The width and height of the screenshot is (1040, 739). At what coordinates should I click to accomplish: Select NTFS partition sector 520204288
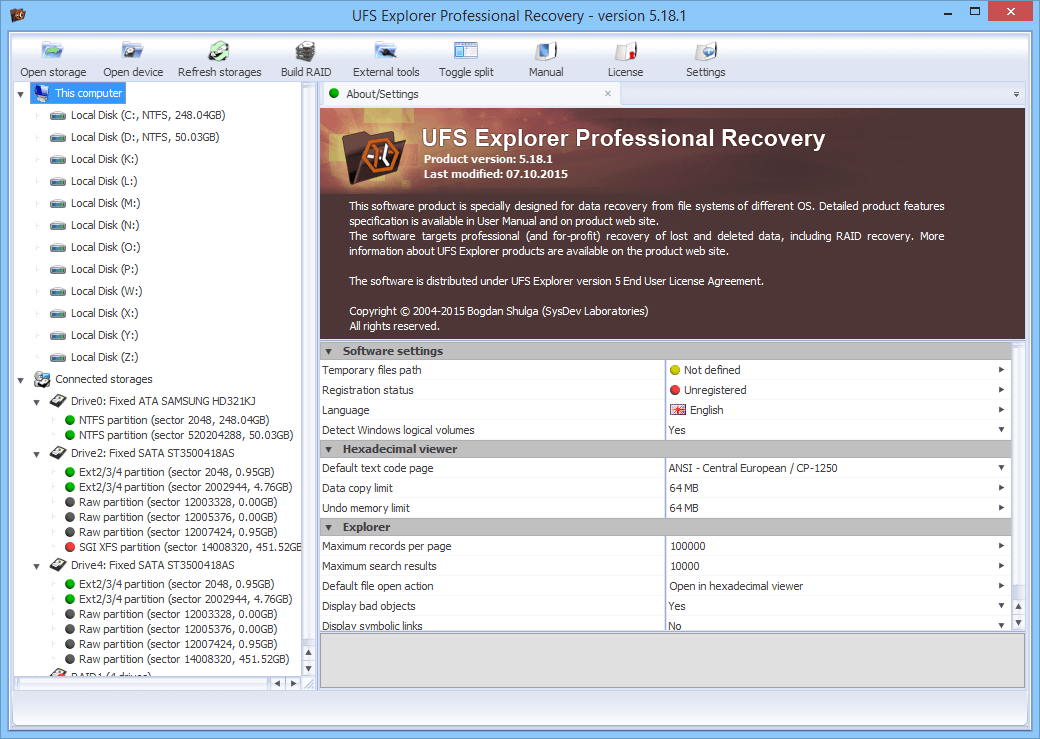[186, 435]
